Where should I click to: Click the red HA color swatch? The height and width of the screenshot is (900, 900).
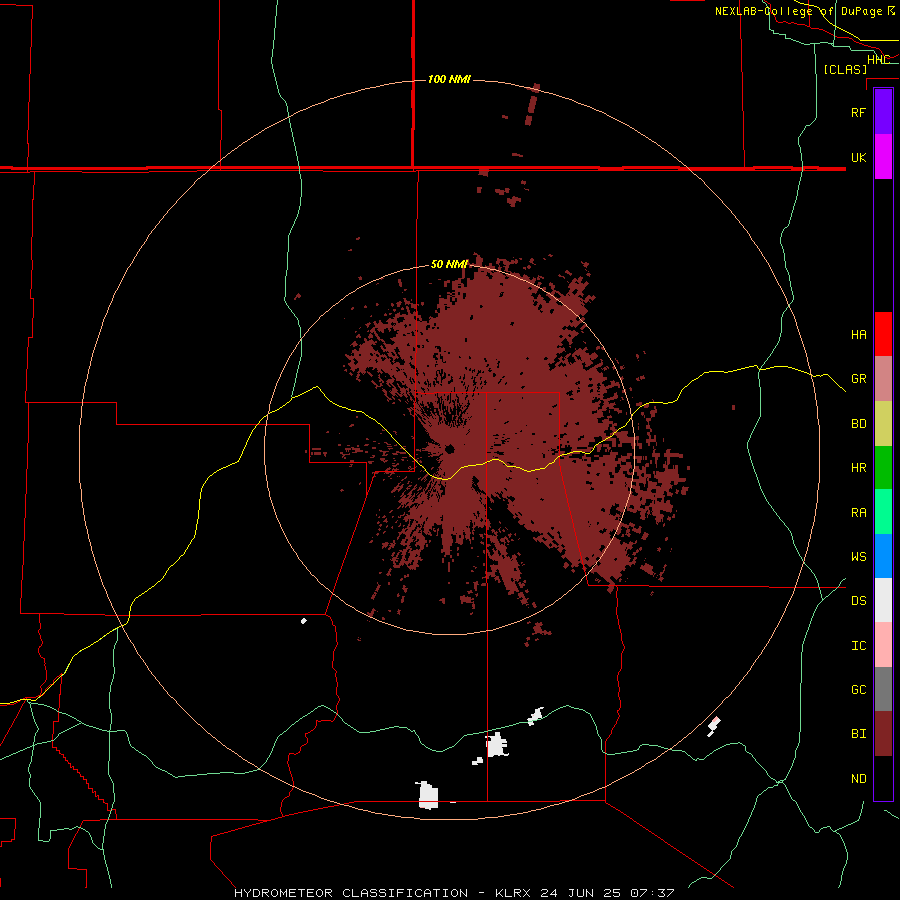pyautogui.click(x=883, y=334)
